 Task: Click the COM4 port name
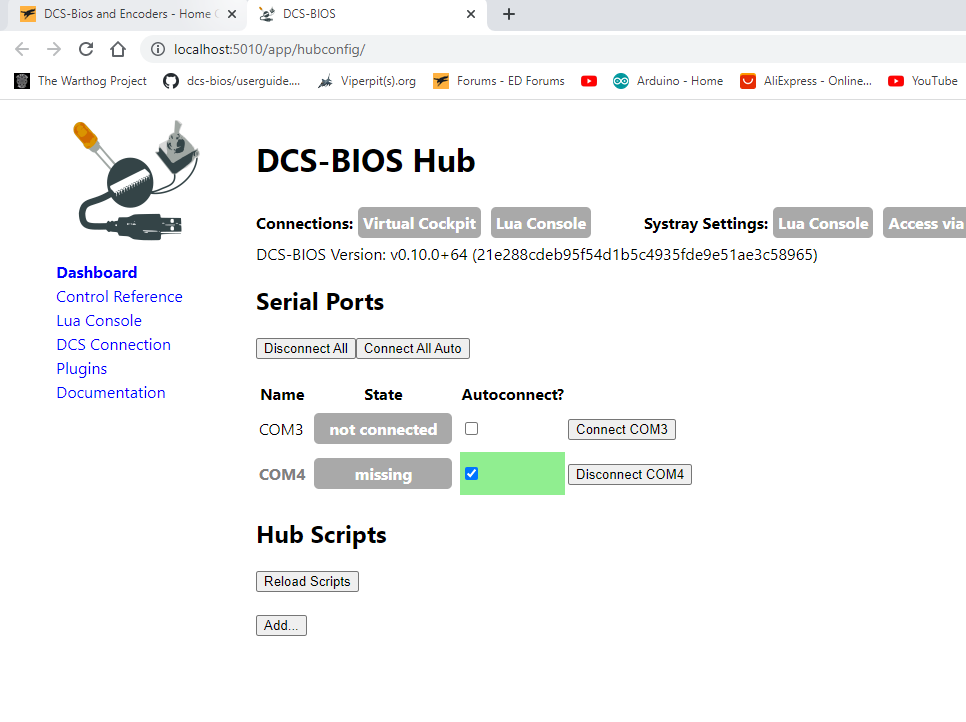(x=282, y=474)
